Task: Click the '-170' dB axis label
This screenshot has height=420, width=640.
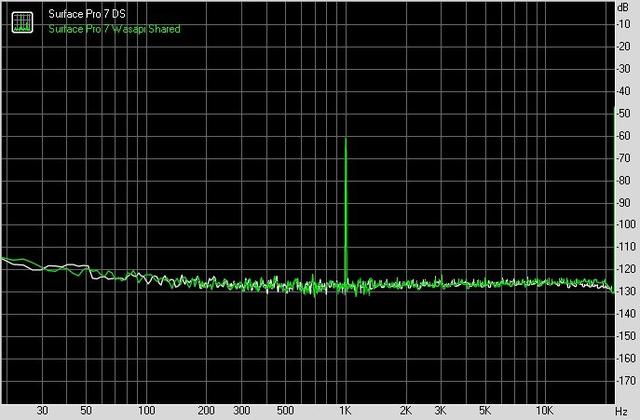Action: click(626, 381)
